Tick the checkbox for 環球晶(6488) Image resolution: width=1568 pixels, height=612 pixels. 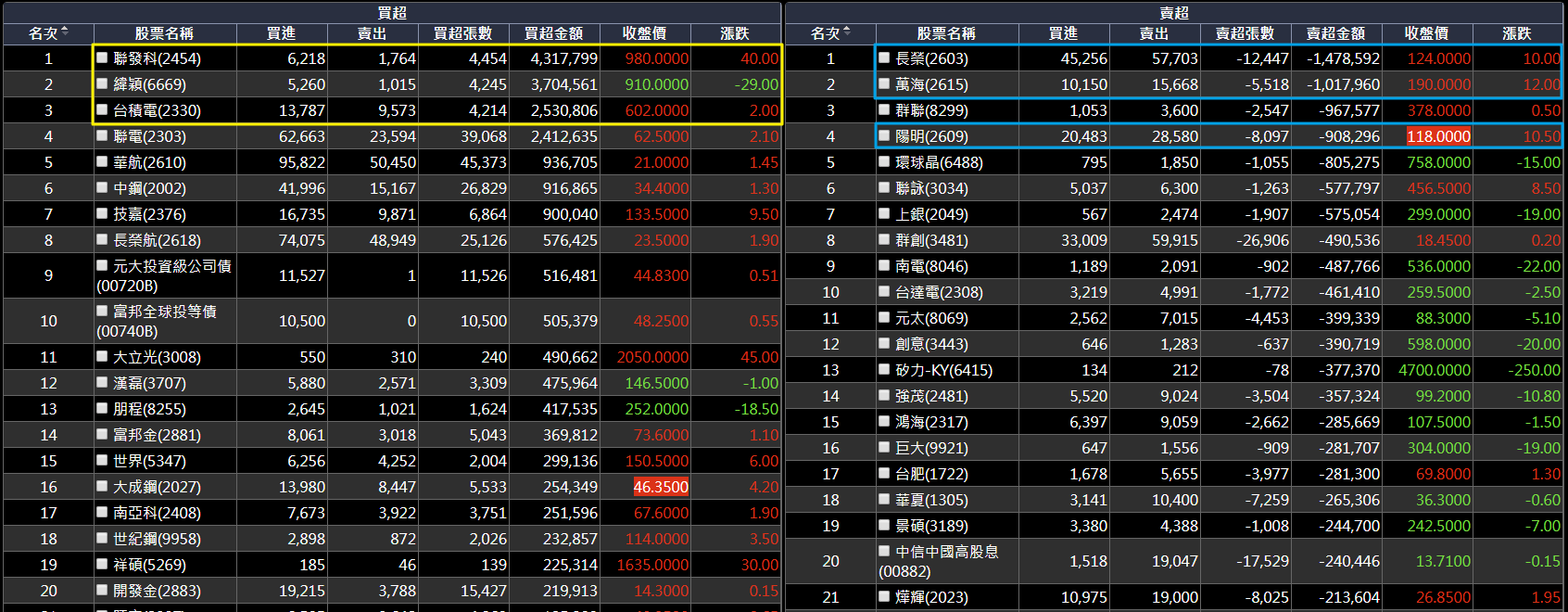click(x=885, y=161)
